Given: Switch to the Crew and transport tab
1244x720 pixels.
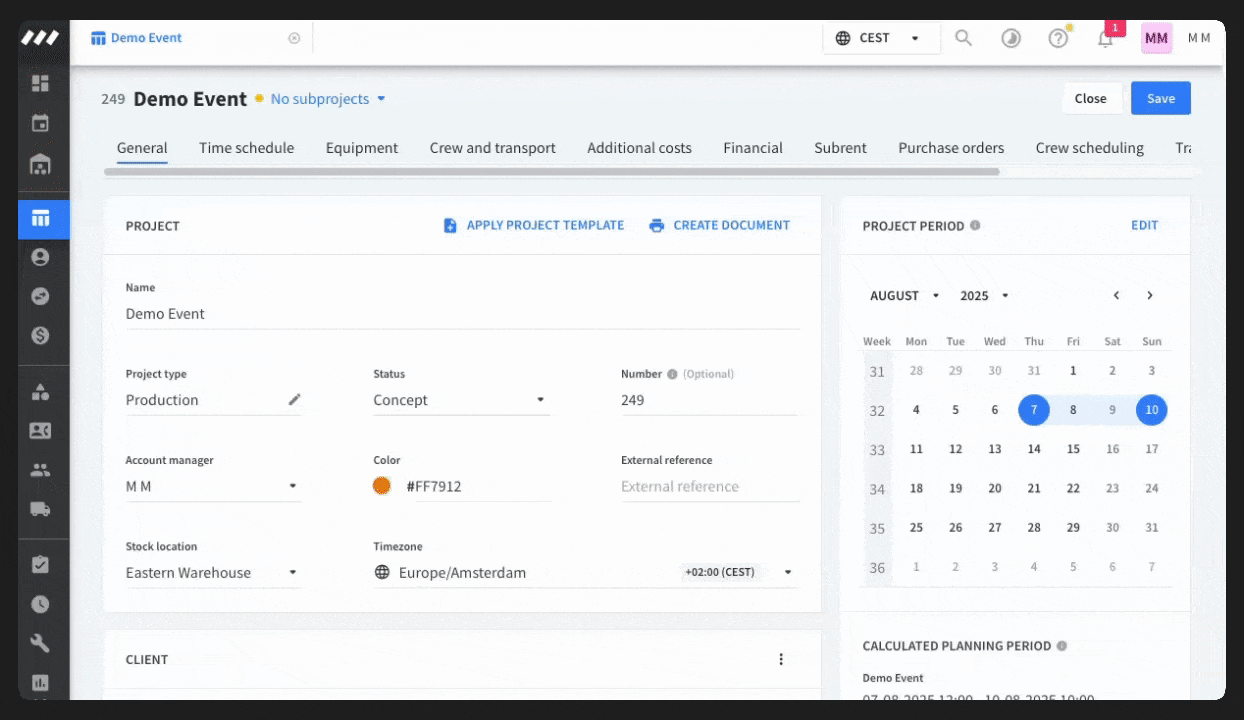Looking at the screenshot, I should tap(493, 148).
